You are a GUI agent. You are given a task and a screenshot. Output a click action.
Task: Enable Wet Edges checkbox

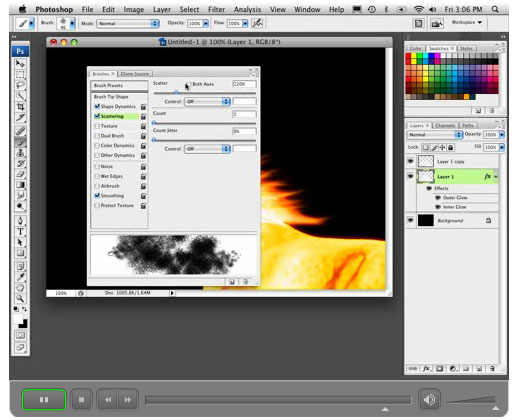[97, 176]
